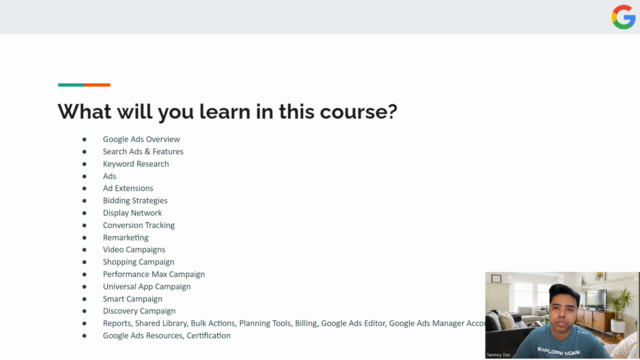This screenshot has width=640, height=360.
Task: Click the 'Keyword Research' list item
Action: (136, 164)
